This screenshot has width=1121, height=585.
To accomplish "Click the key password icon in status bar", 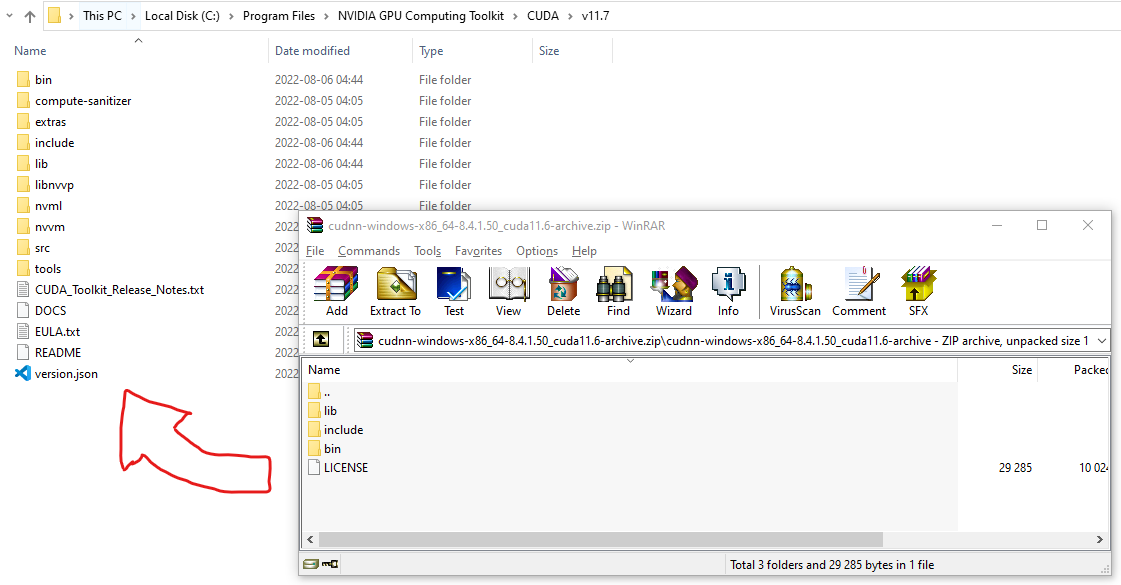I will coord(330,564).
